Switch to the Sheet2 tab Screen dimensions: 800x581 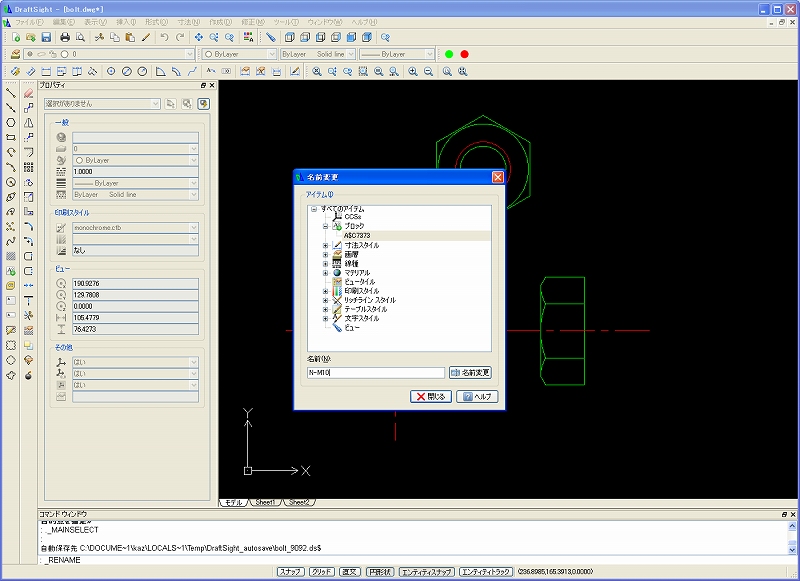[x=299, y=502]
